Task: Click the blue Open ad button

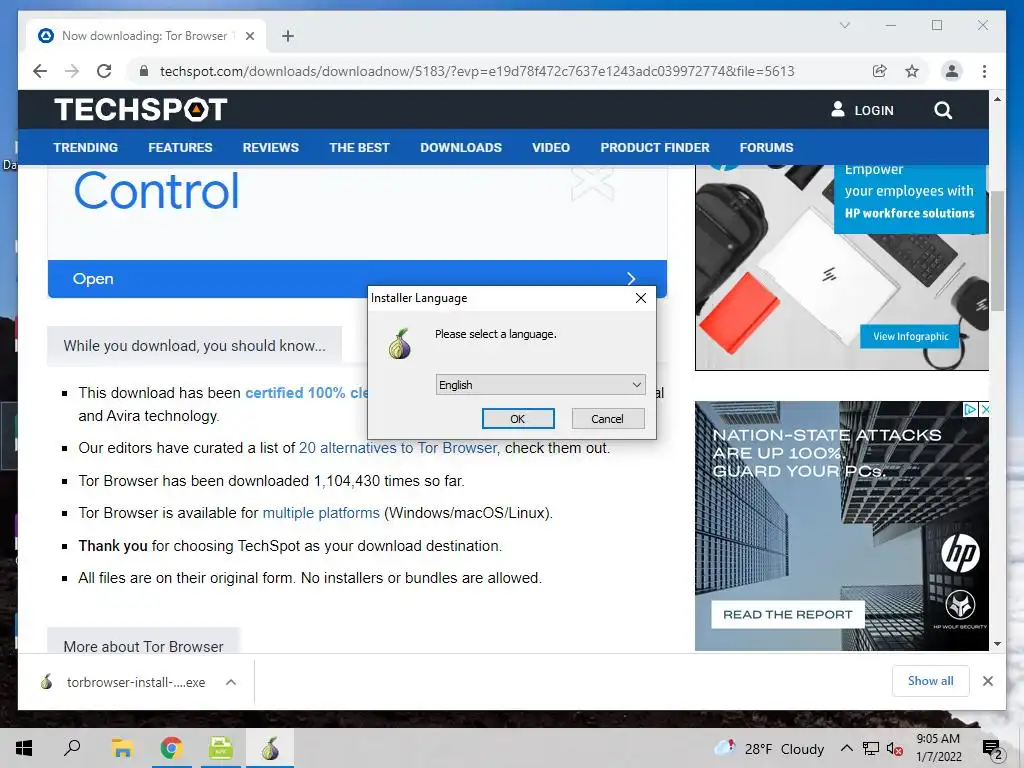Action: (x=357, y=279)
